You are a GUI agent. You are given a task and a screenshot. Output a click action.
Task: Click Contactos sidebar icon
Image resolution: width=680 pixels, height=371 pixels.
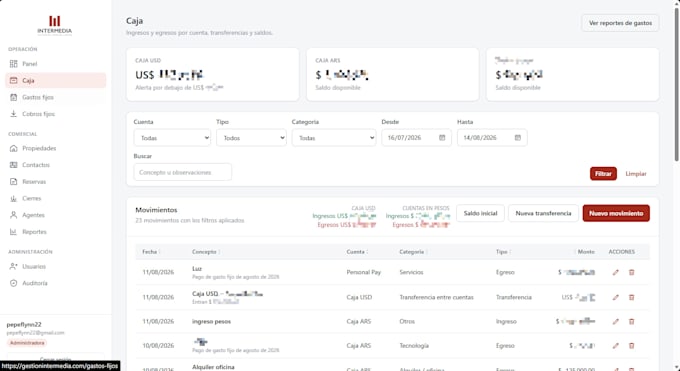pyautogui.click(x=13, y=165)
